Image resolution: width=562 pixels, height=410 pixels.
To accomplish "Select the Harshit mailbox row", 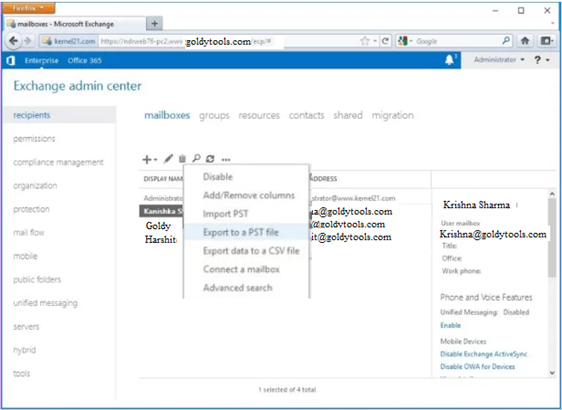I will (285, 239).
